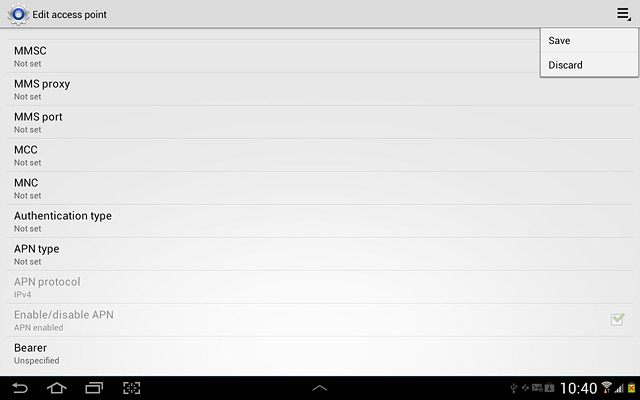Open the APN type setting

(x=320, y=254)
